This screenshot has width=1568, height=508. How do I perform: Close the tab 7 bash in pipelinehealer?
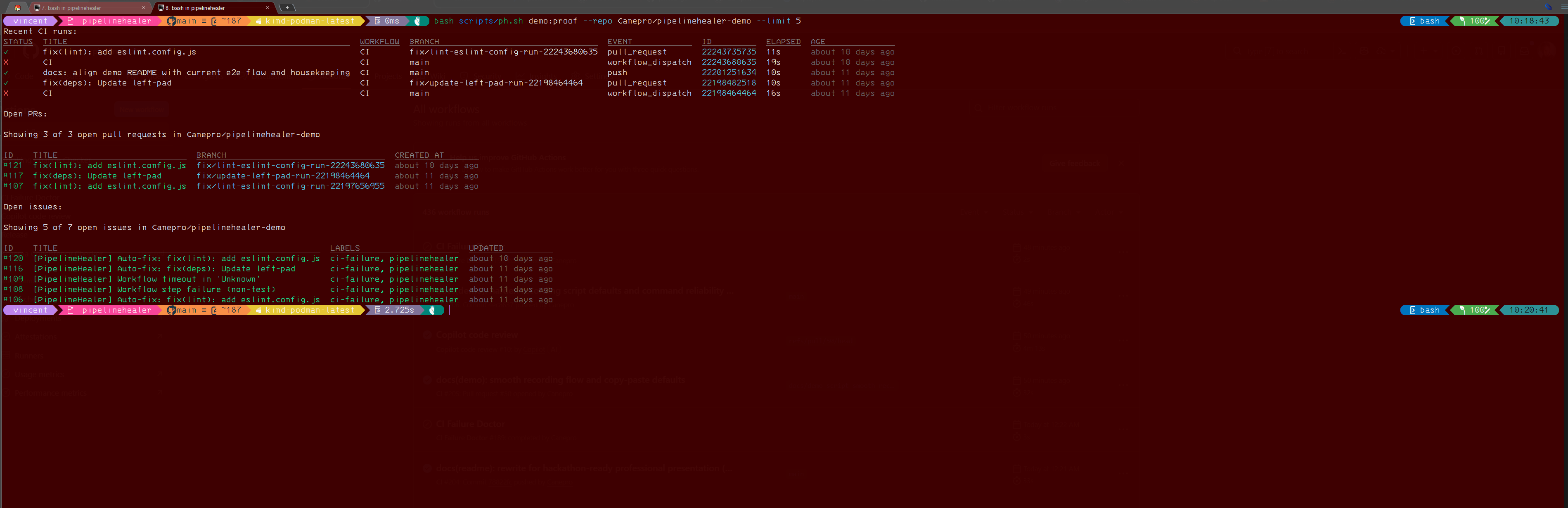tap(144, 7)
